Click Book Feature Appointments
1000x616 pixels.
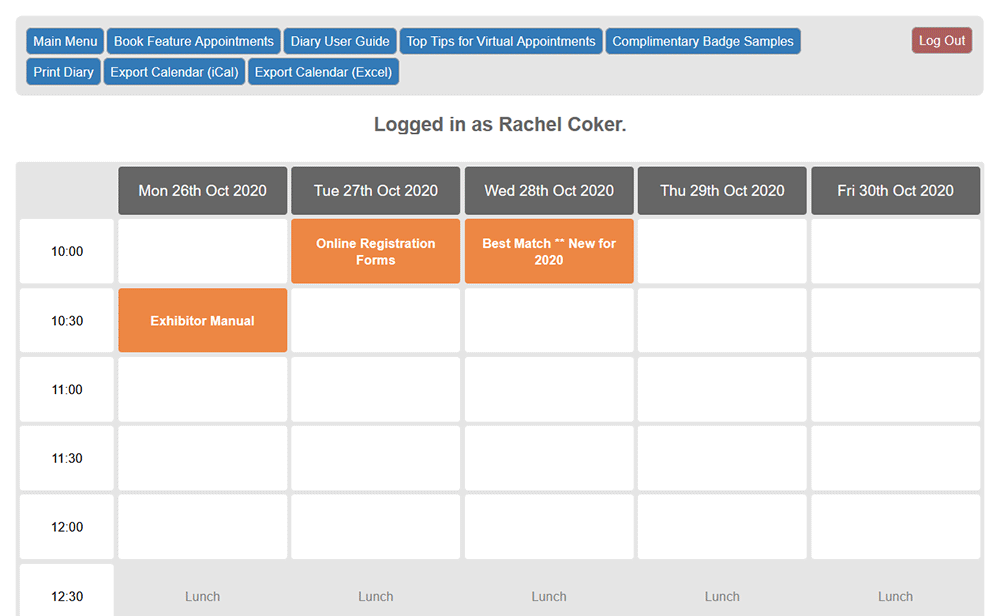coord(193,41)
